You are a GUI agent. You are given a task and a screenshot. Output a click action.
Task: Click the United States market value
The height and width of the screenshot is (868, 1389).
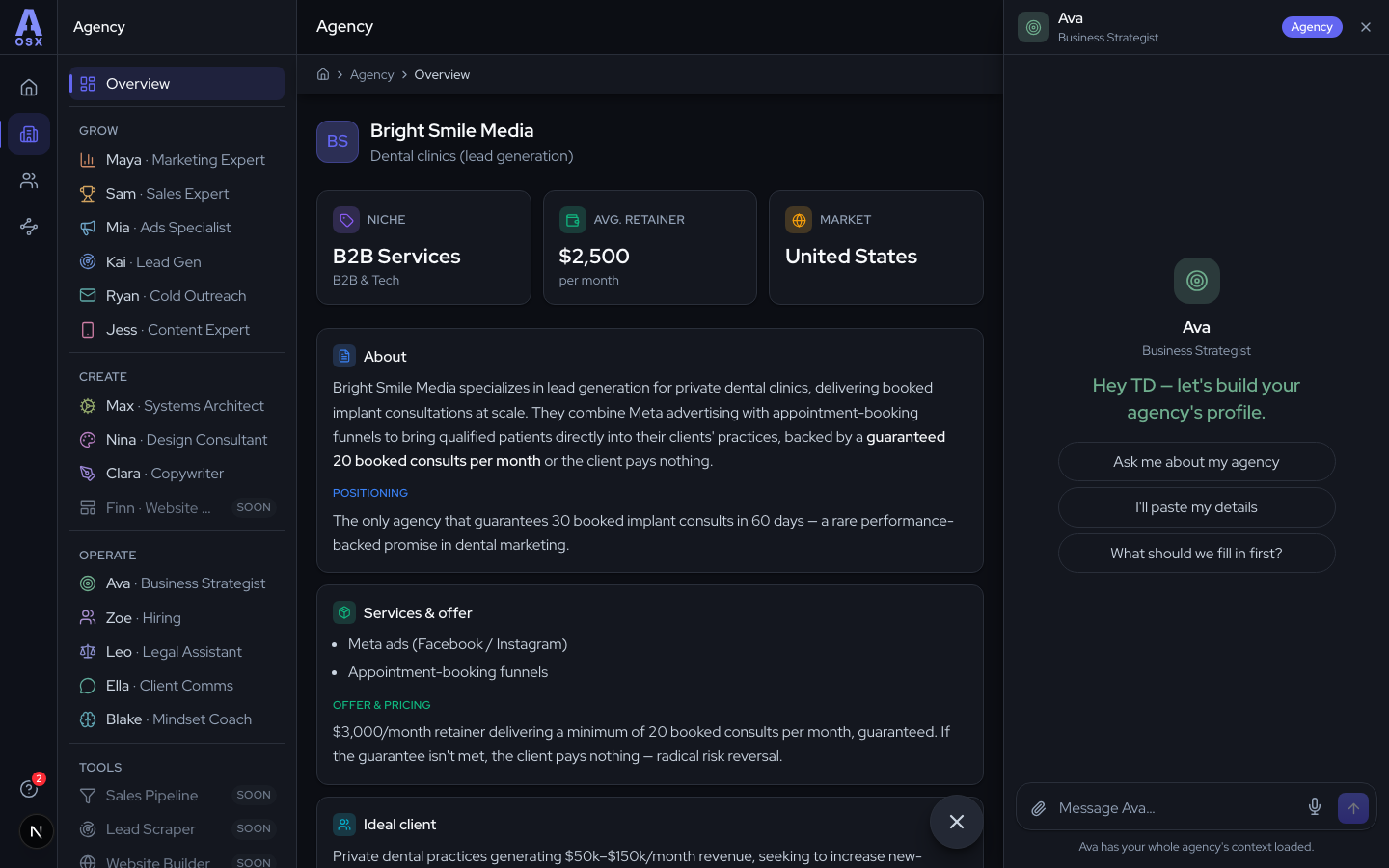pos(851,257)
